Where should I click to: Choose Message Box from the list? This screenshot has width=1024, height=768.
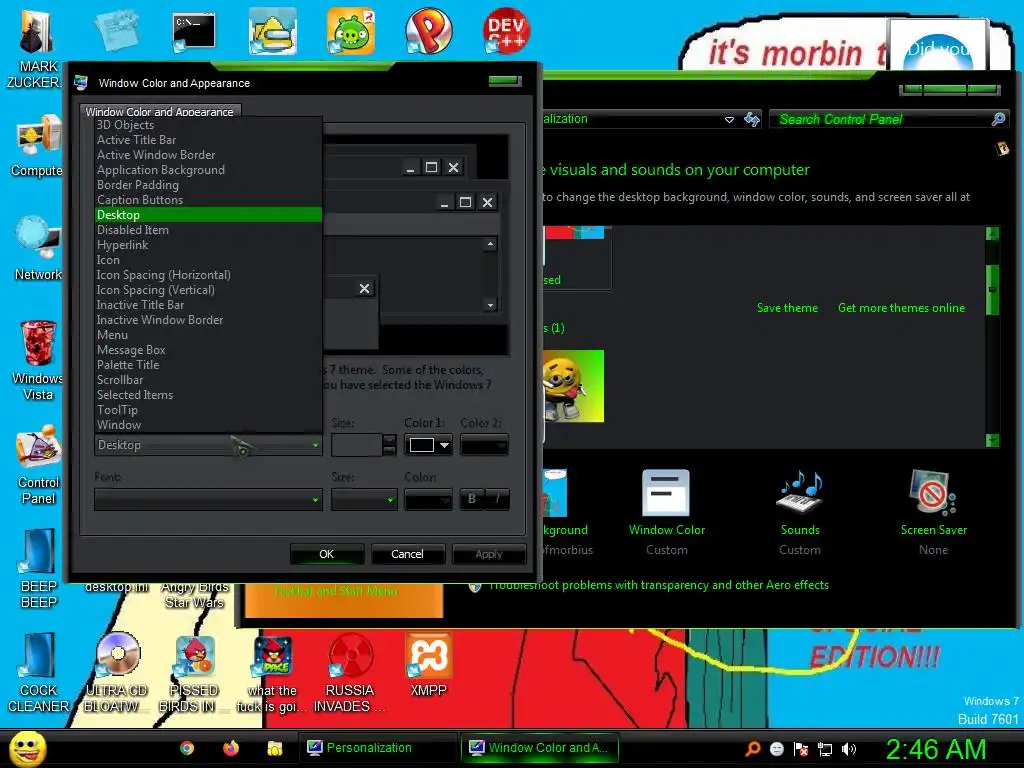208,350
